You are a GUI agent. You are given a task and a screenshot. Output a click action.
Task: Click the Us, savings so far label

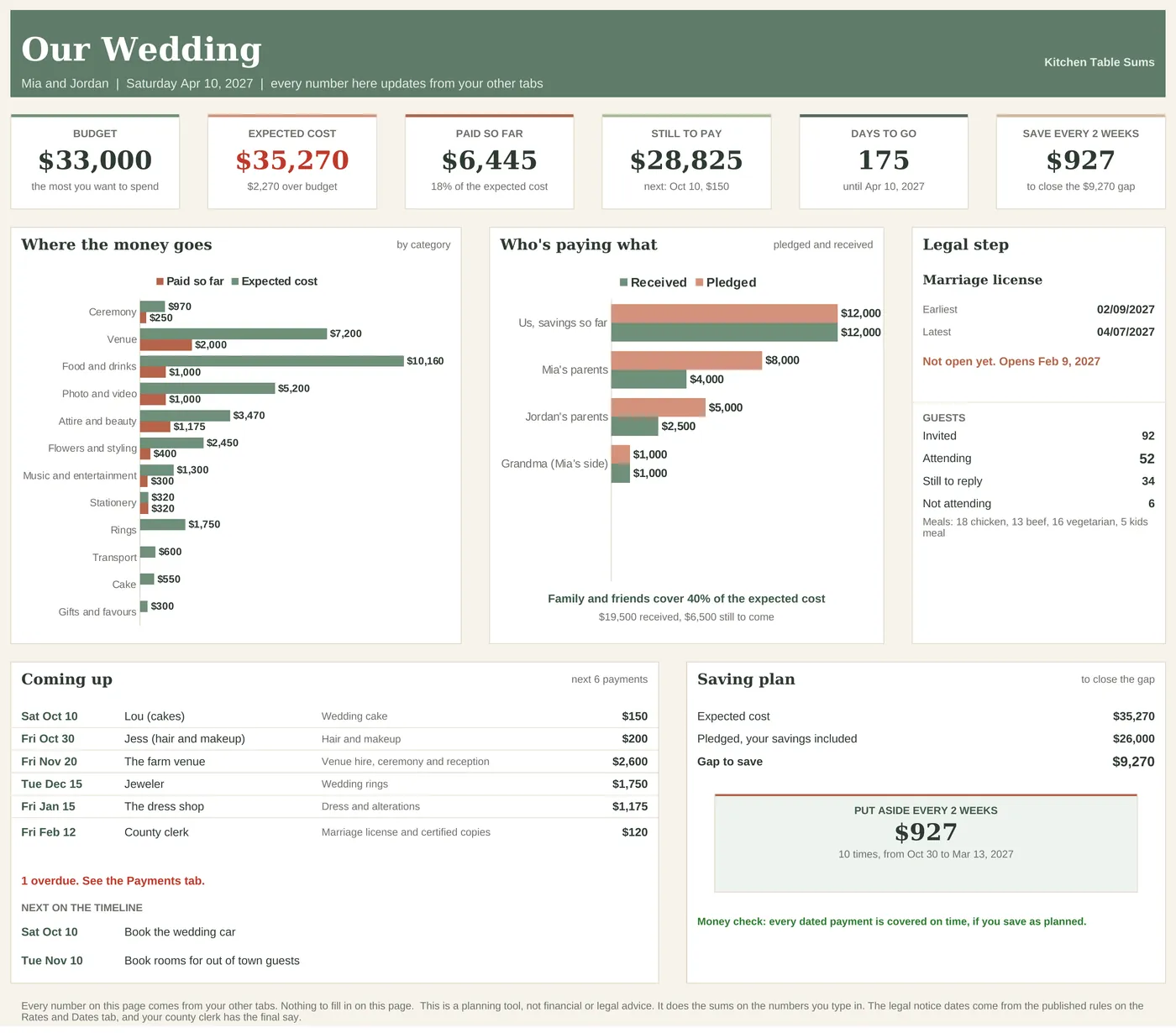(x=563, y=322)
